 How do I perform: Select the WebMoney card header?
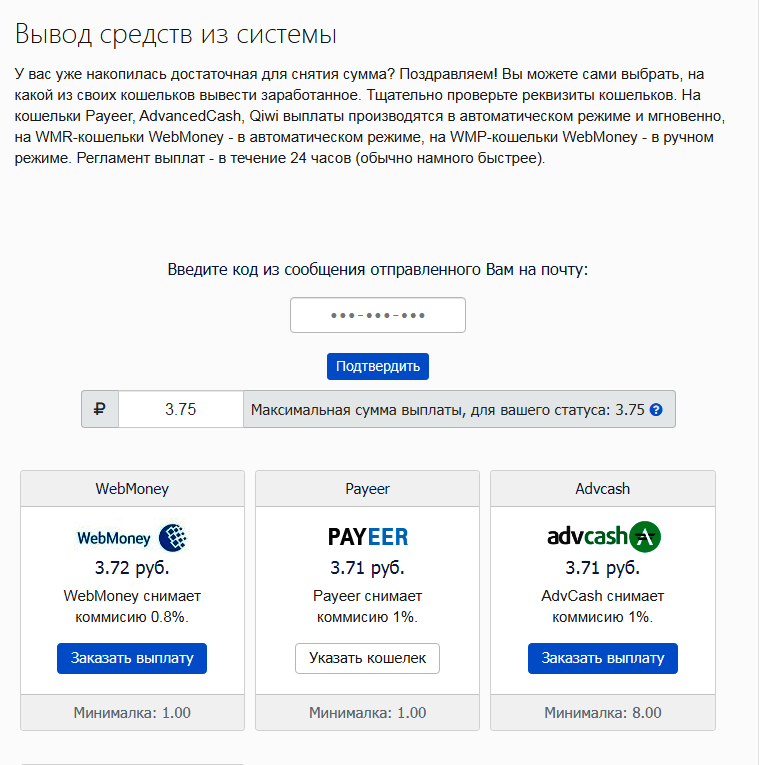(x=132, y=489)
